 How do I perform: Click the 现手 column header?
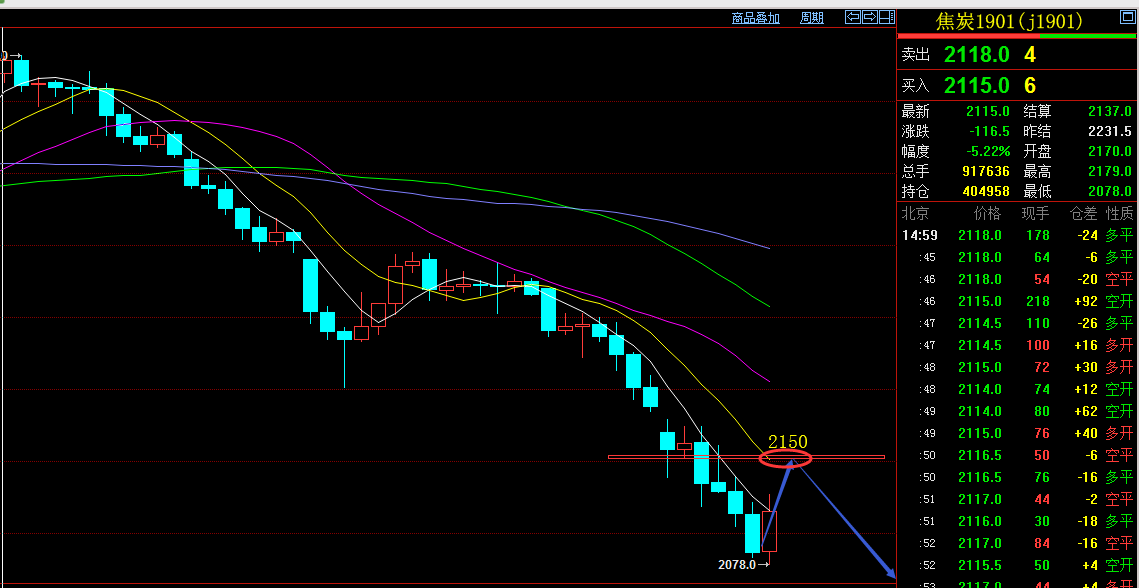pyautogui.click(x=1035, y=214)
